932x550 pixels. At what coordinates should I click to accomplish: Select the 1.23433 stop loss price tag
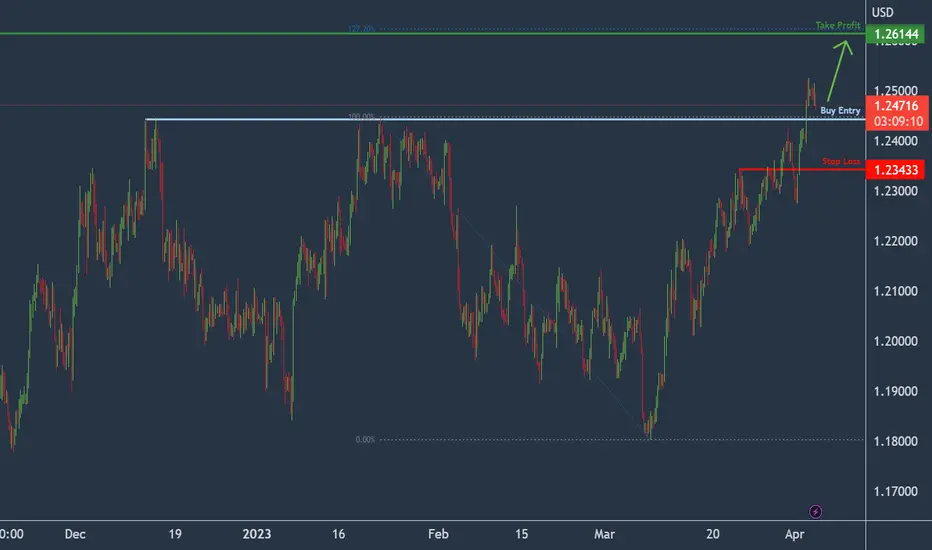(896, 170)
